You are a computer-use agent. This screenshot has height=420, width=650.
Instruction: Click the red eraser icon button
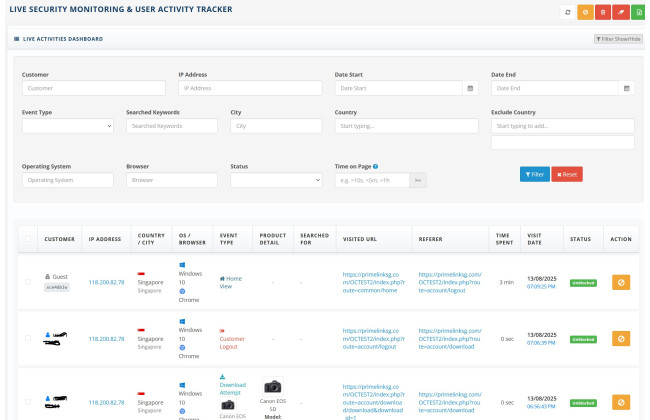pos(621,12)
